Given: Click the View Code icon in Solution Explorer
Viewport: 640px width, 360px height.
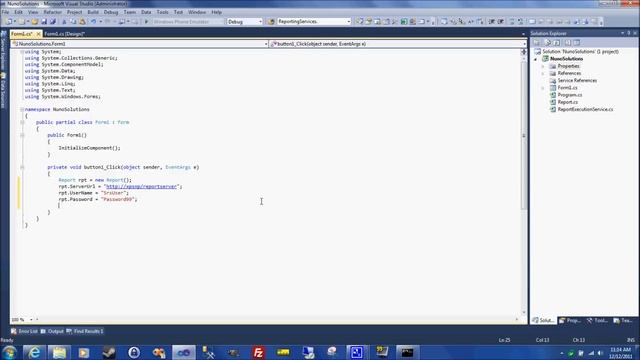Looking at the screenshot, I should tap(568, 42).
